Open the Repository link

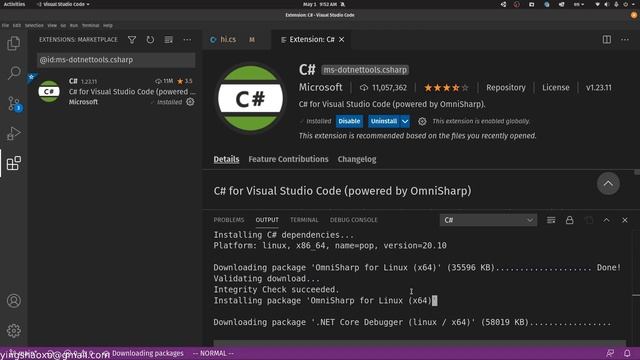pyautogui.click(x=506, y=87)
